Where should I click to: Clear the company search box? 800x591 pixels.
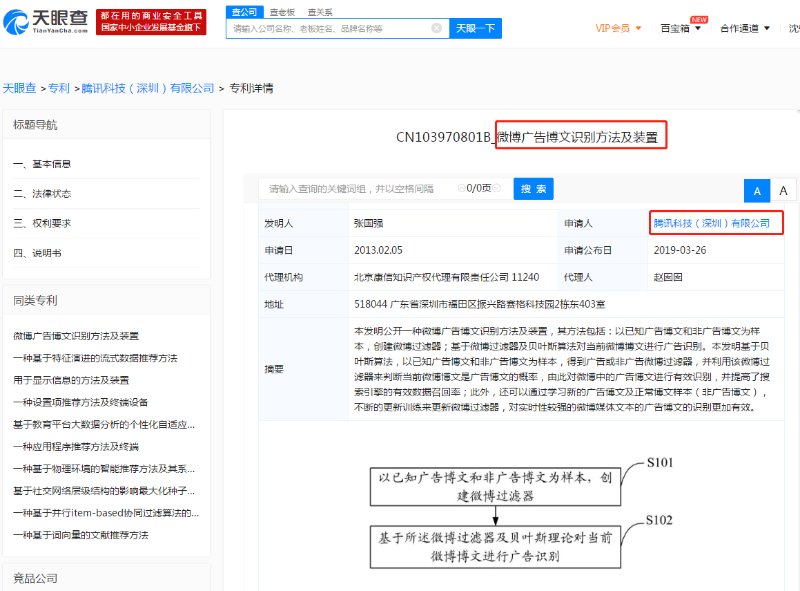pos(436,28)
